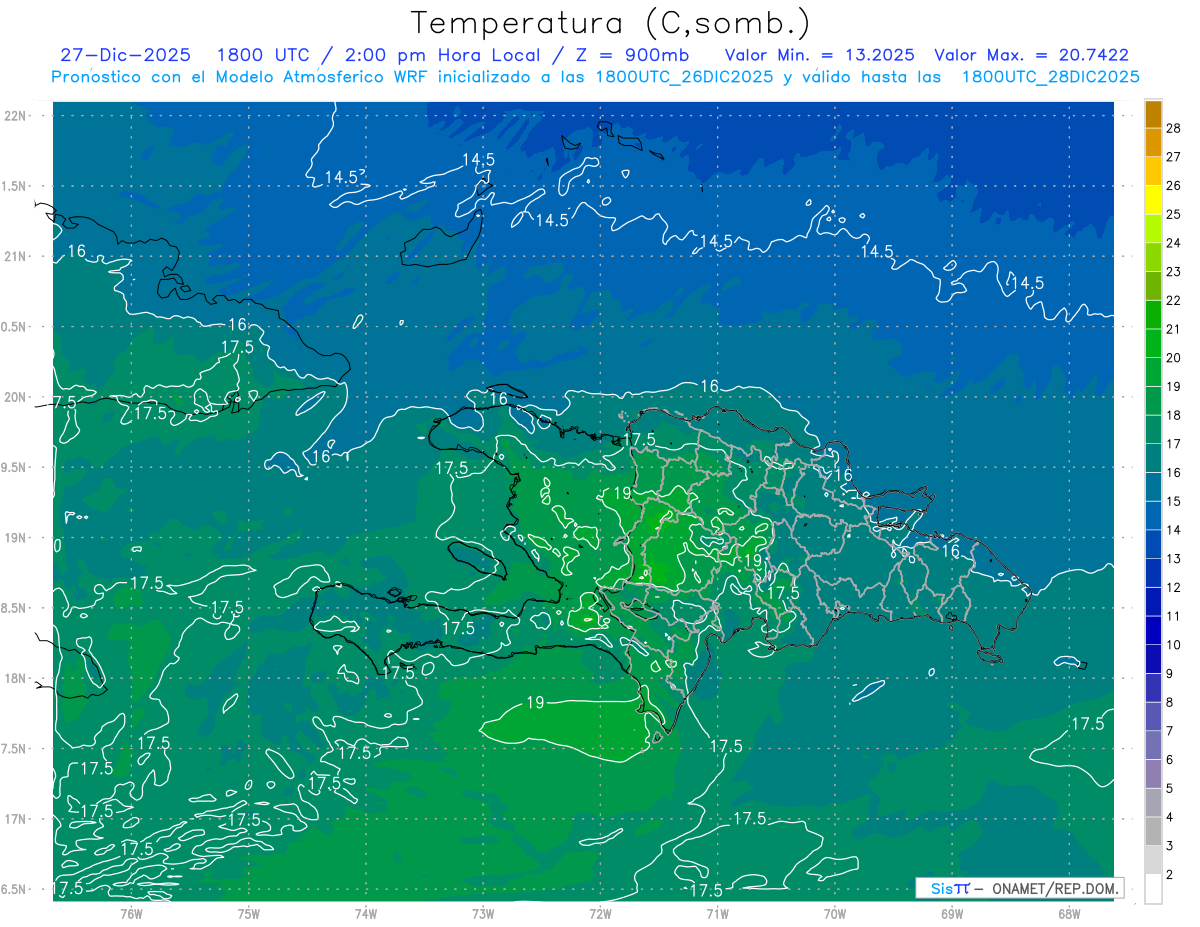Click the 18 value on the color scale
This screenshot has height=927, width=1200.
(x=1174, y=415)
